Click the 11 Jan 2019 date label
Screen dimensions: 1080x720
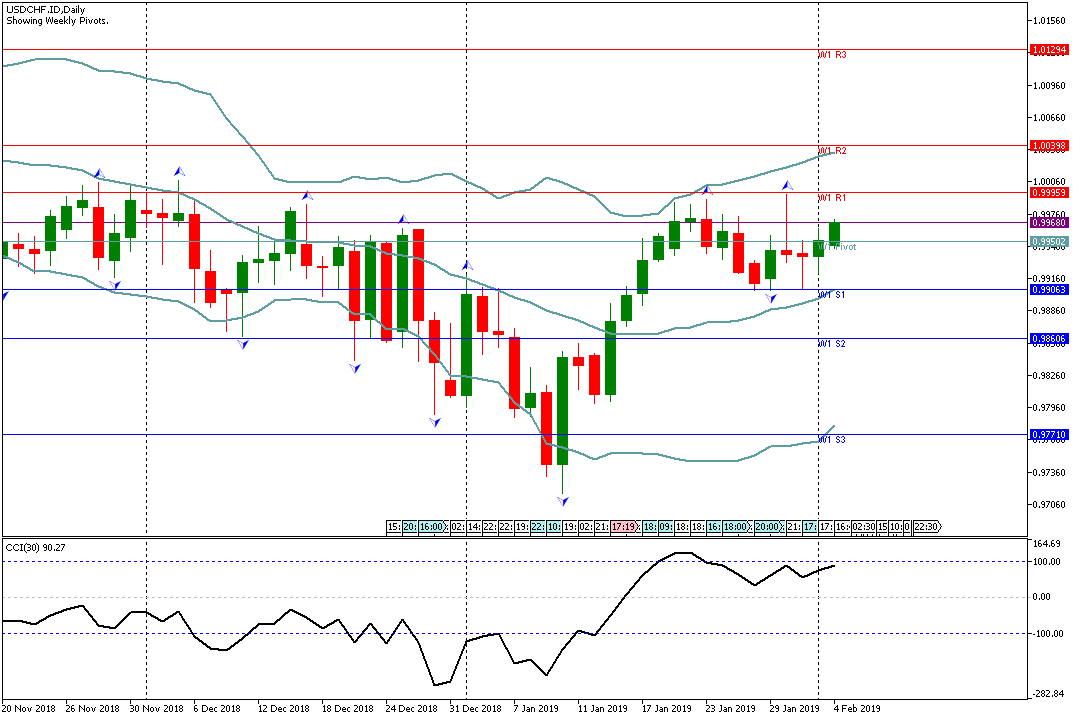603,708
